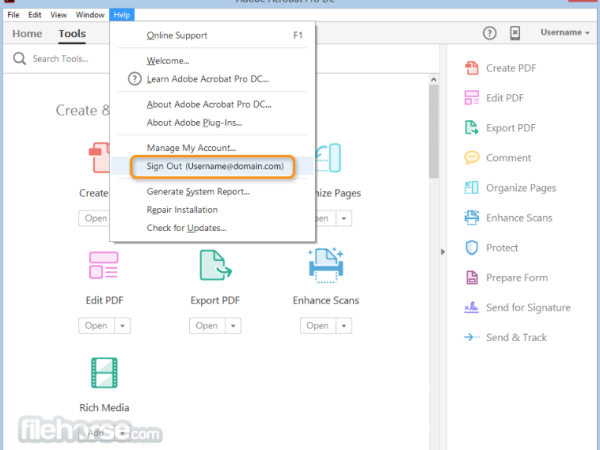This screenshot has height=450, width=600.
Task: Close the Help menu by clicking Help
Action: click(x=122, y=15)
